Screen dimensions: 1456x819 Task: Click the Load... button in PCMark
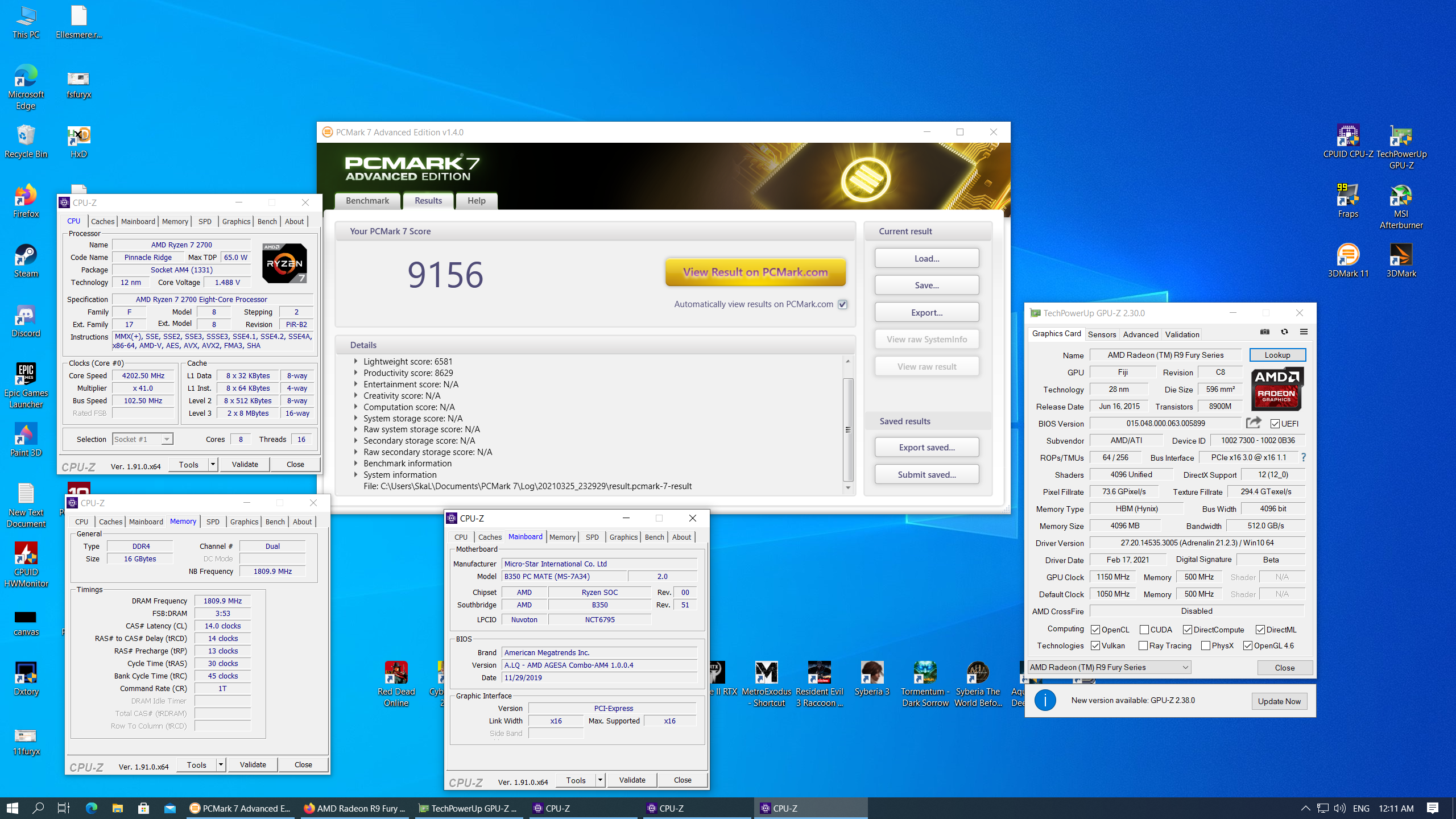coord(926,258)
